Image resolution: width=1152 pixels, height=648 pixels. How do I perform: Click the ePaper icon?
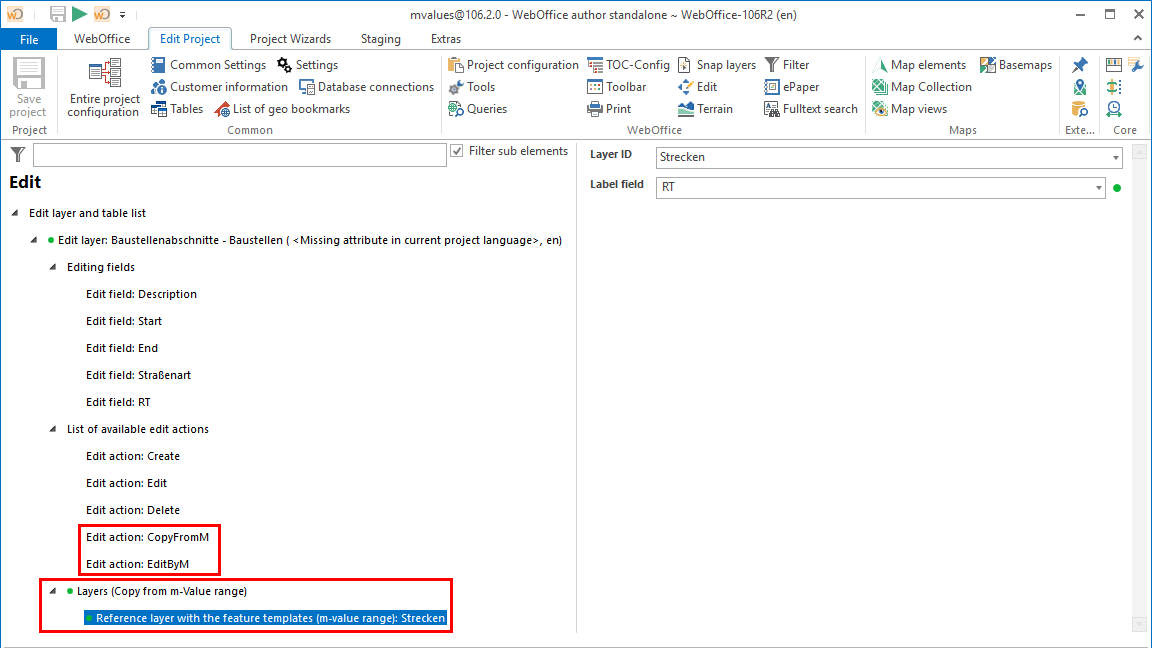coord(790,86)
